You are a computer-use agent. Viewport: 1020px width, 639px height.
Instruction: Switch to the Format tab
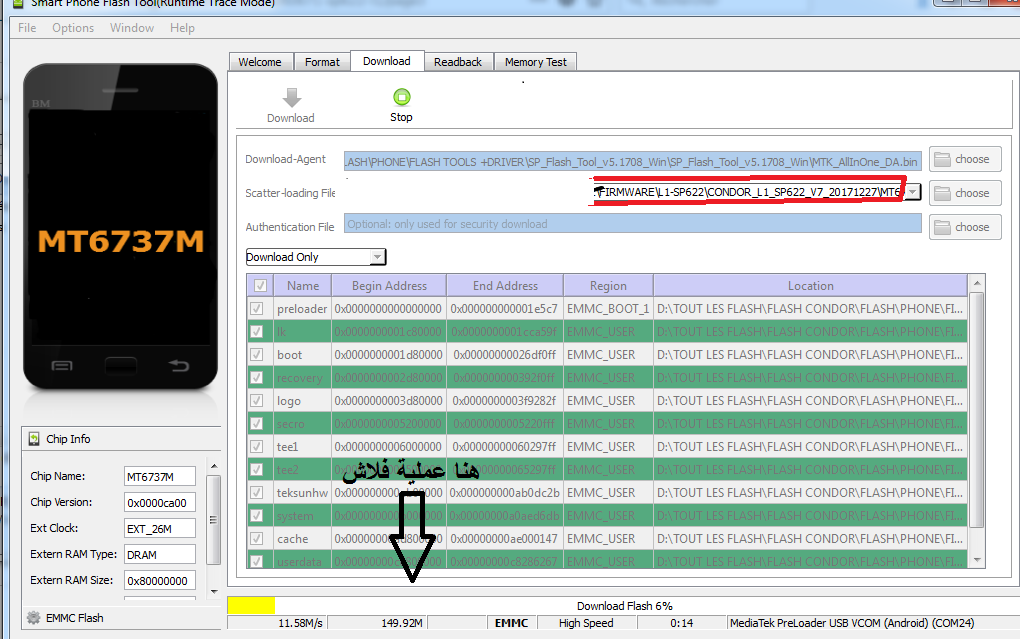[x=322, y=62]
